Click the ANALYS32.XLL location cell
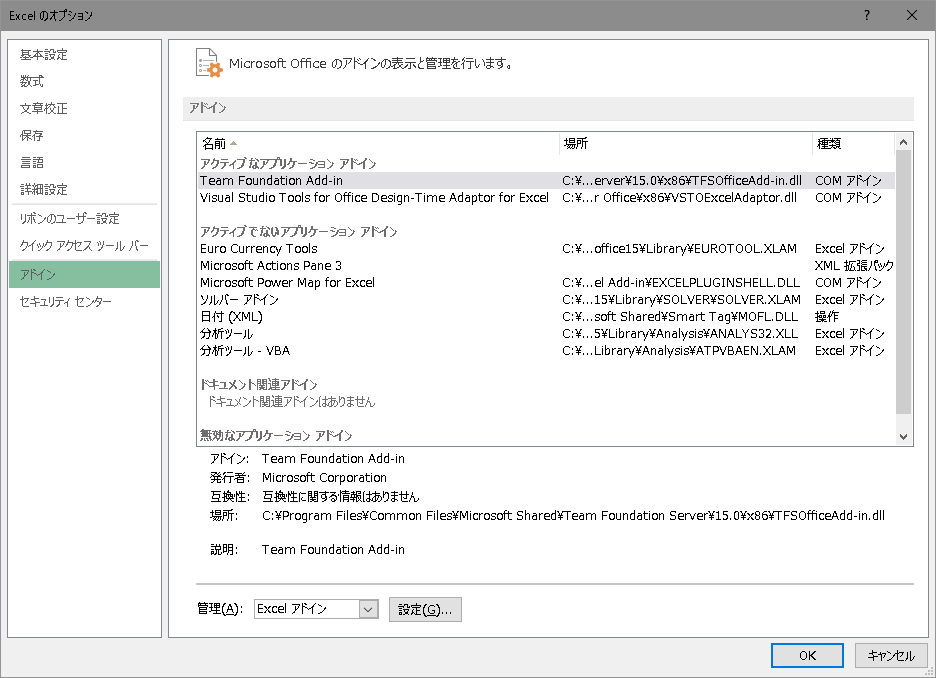936x678 pixels. pyautogui.click(x=680, y=334)
